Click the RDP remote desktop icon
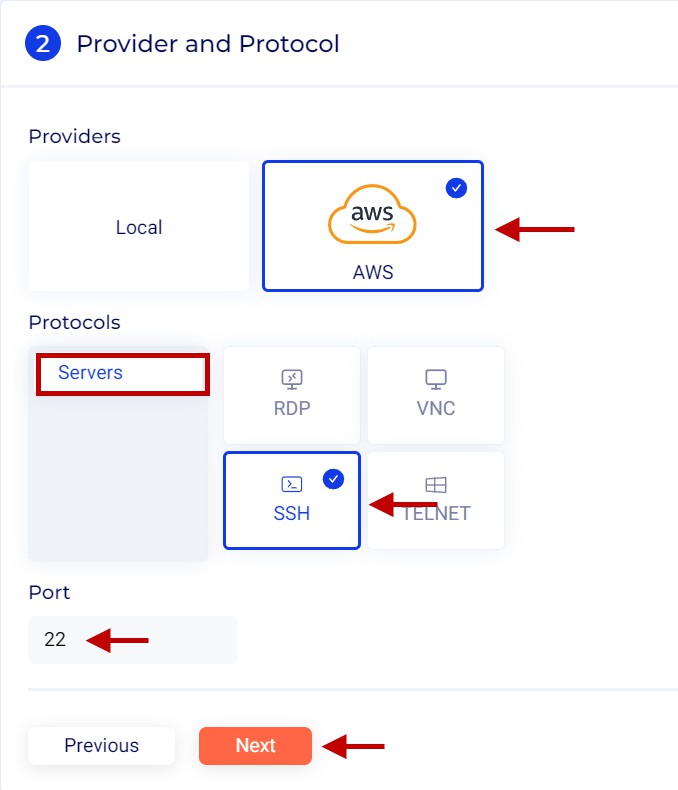 (292, 379)
